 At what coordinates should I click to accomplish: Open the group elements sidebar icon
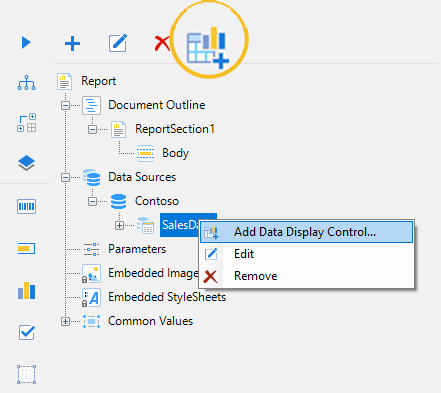coord(27,123)
